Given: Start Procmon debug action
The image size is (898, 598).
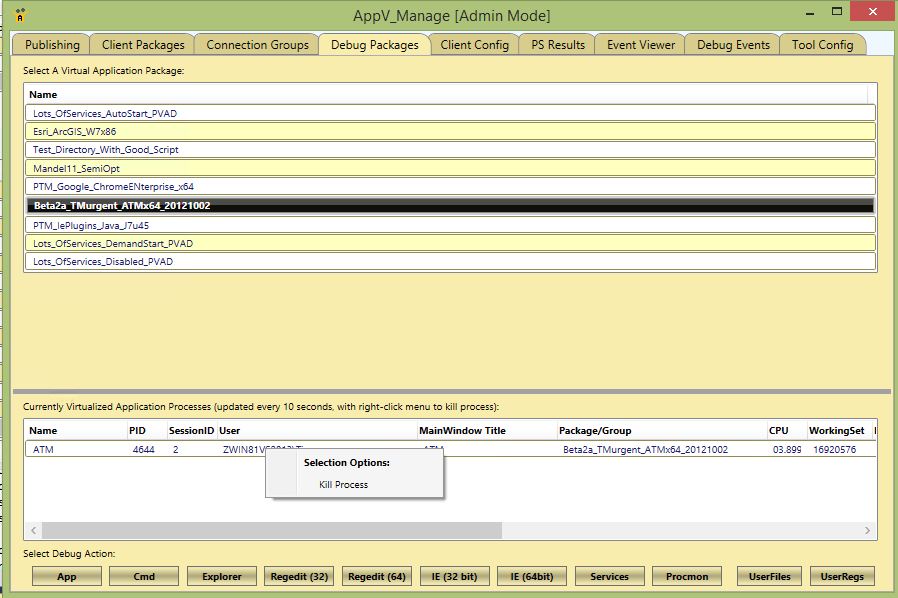Looking at the screenshot, I should pyautogui.click(x=687, y=576).
